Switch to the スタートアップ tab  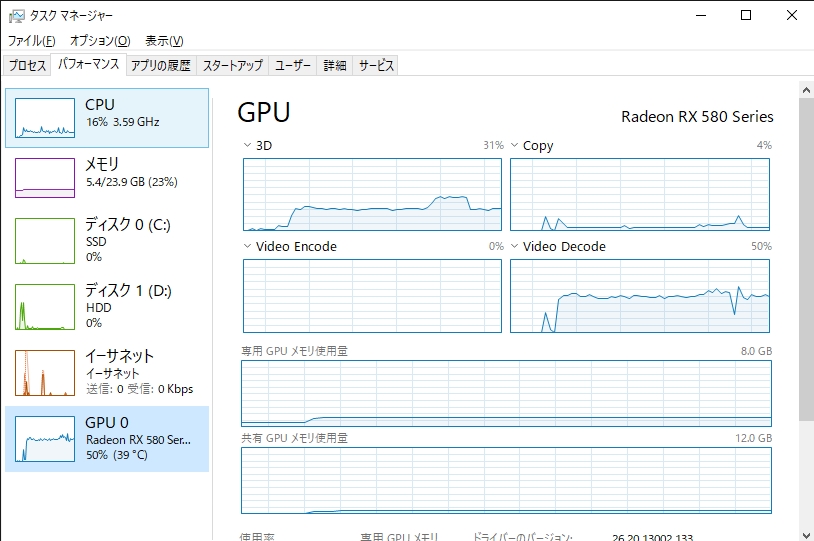(233, 66)
